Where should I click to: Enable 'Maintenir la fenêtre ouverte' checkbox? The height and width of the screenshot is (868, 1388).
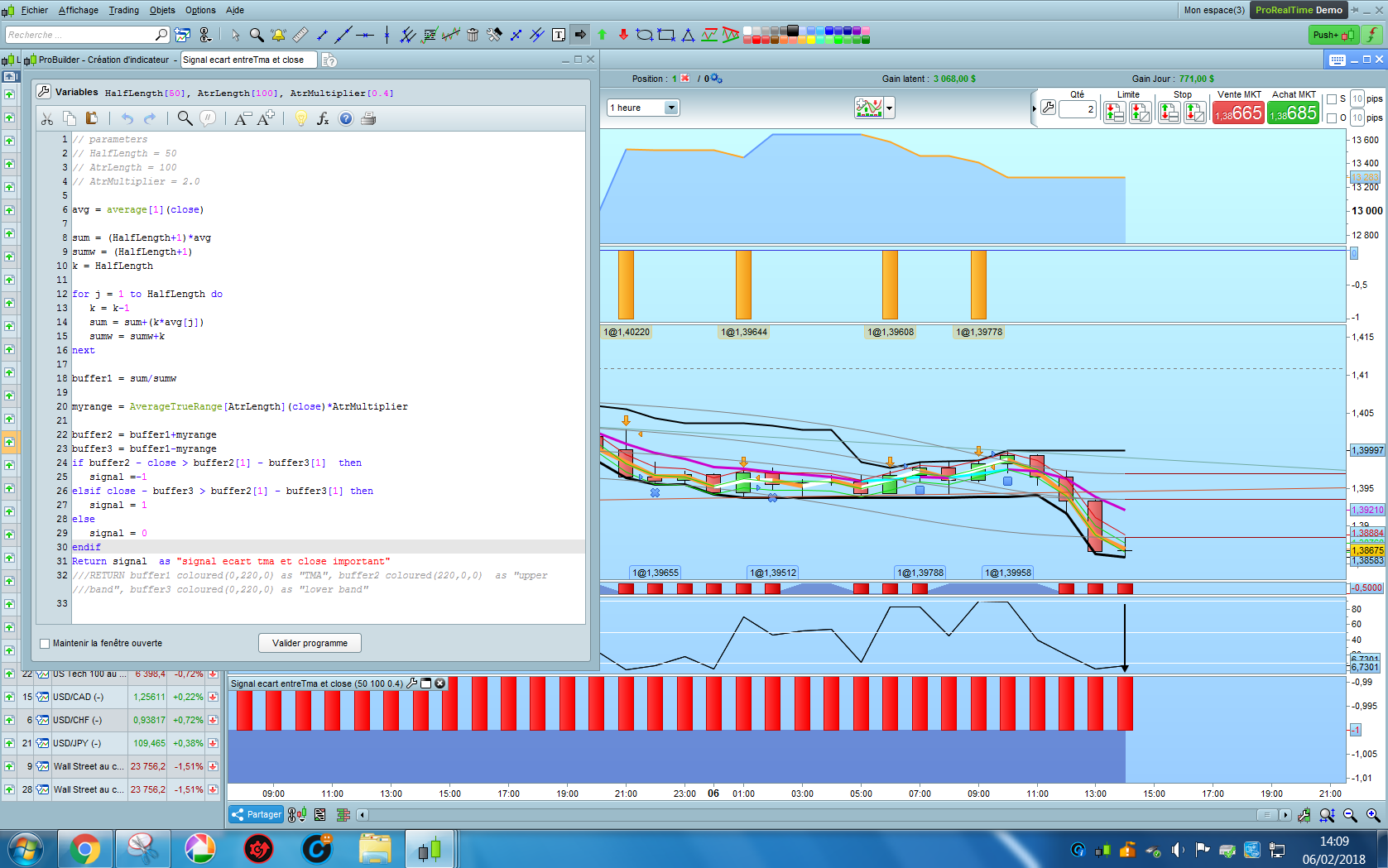pyautogui.click(x=46, y=644)
